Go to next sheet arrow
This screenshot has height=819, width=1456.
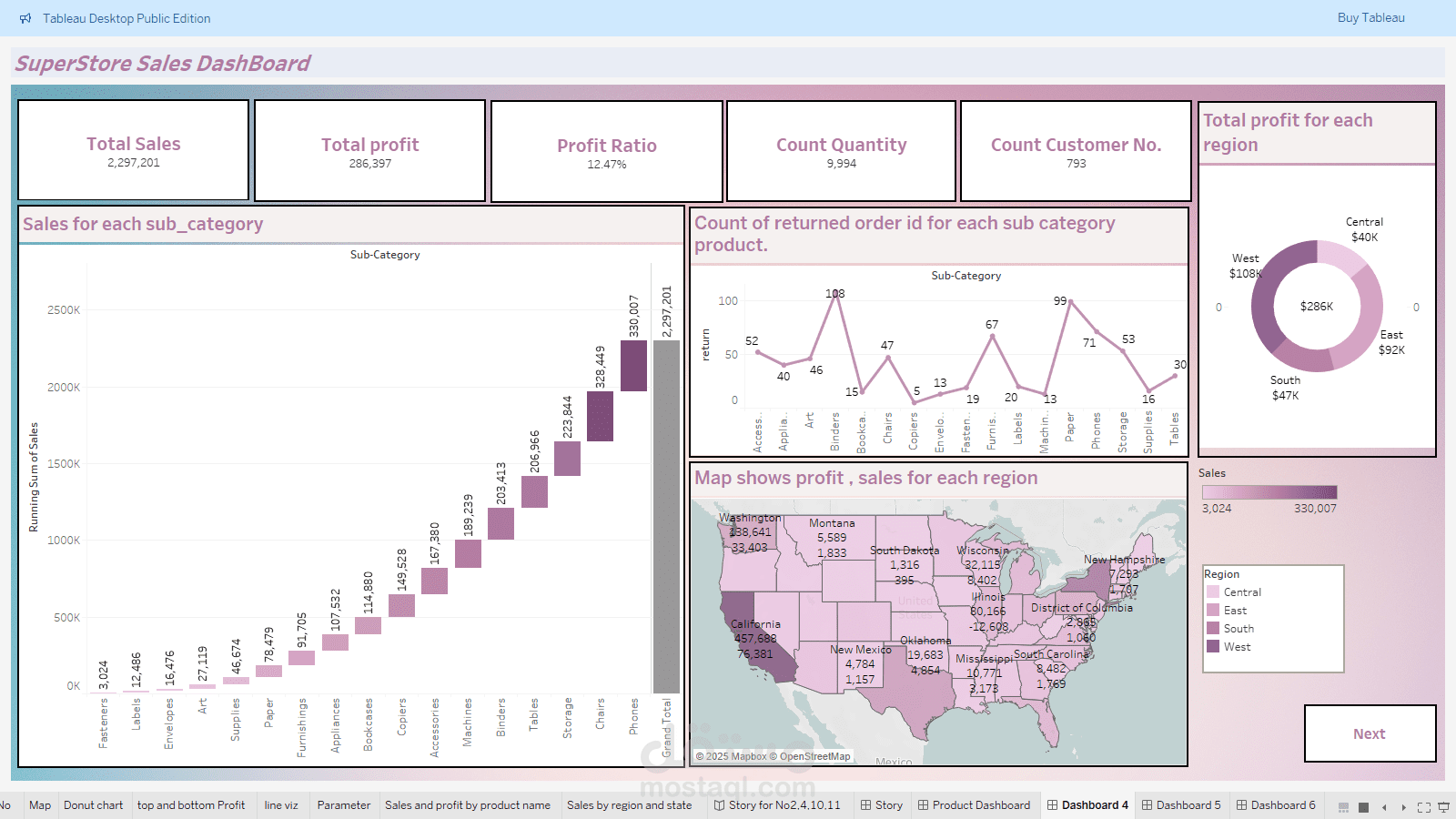(1403, 807)
